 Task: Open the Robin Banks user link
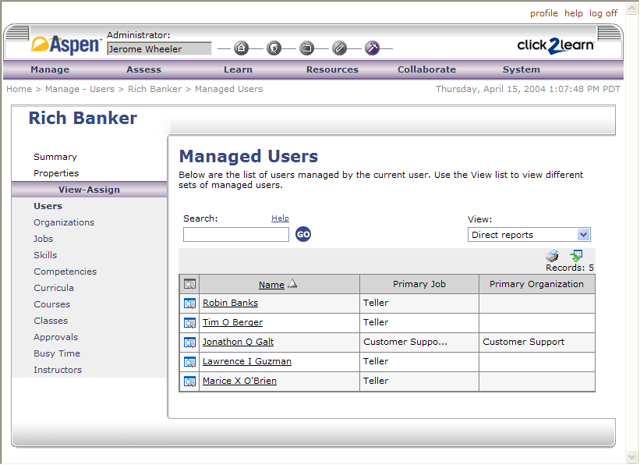(x=230, y=303)
